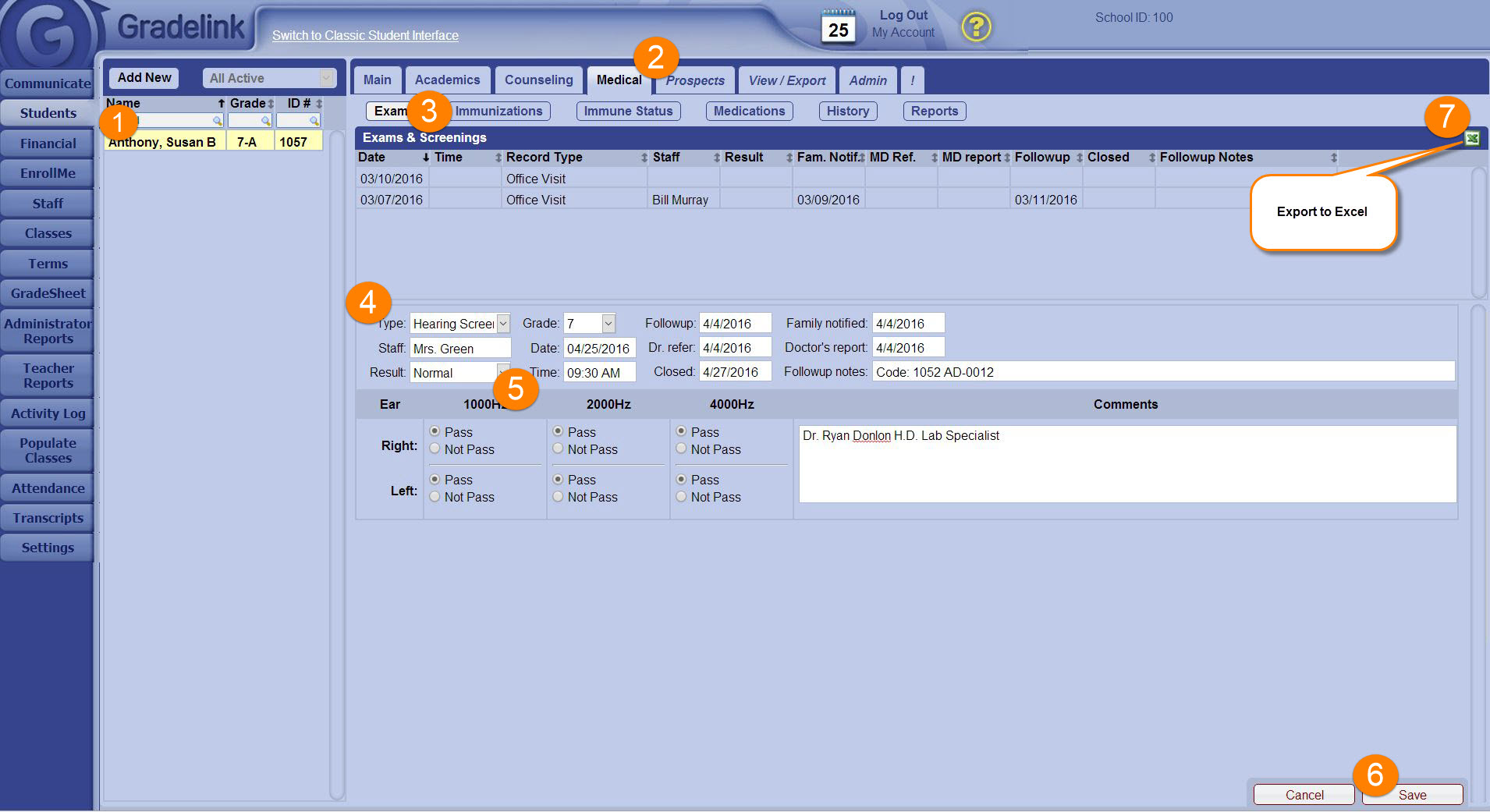Click Switch to Classic Student Interface link
Screen dimensions: 1490x812
click(365, 36)
